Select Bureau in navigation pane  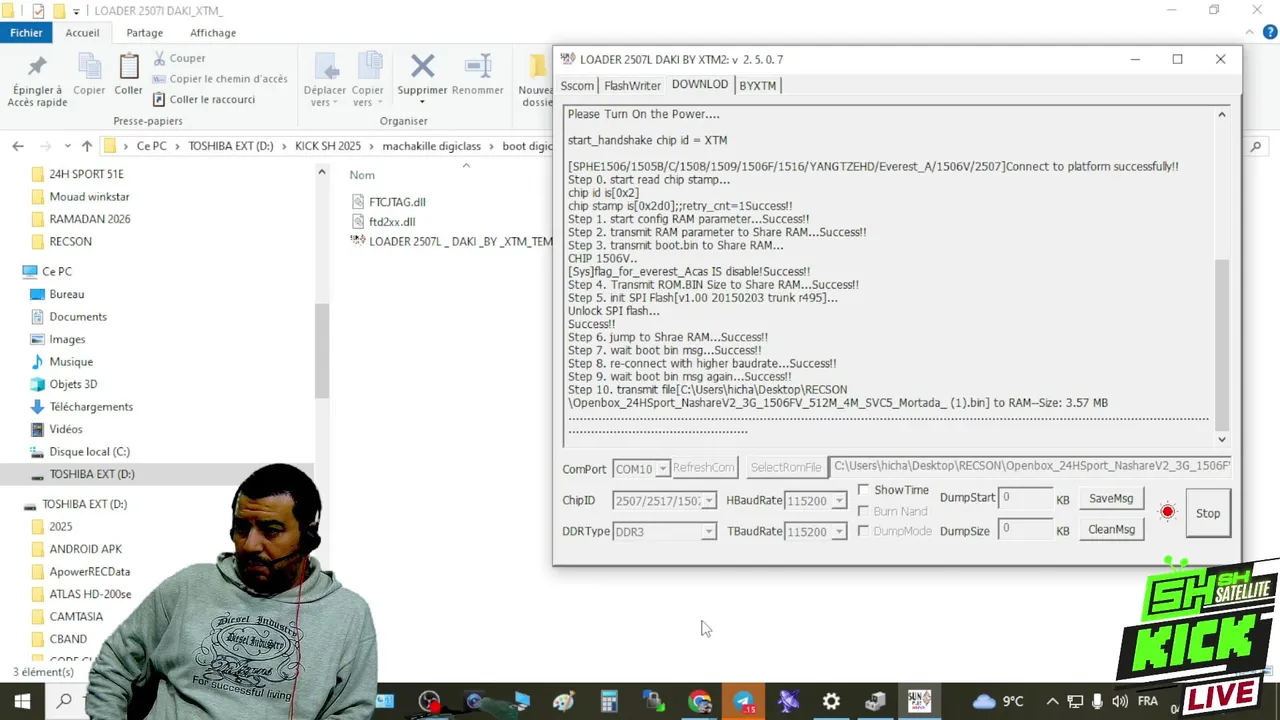(x=67, y=294)
